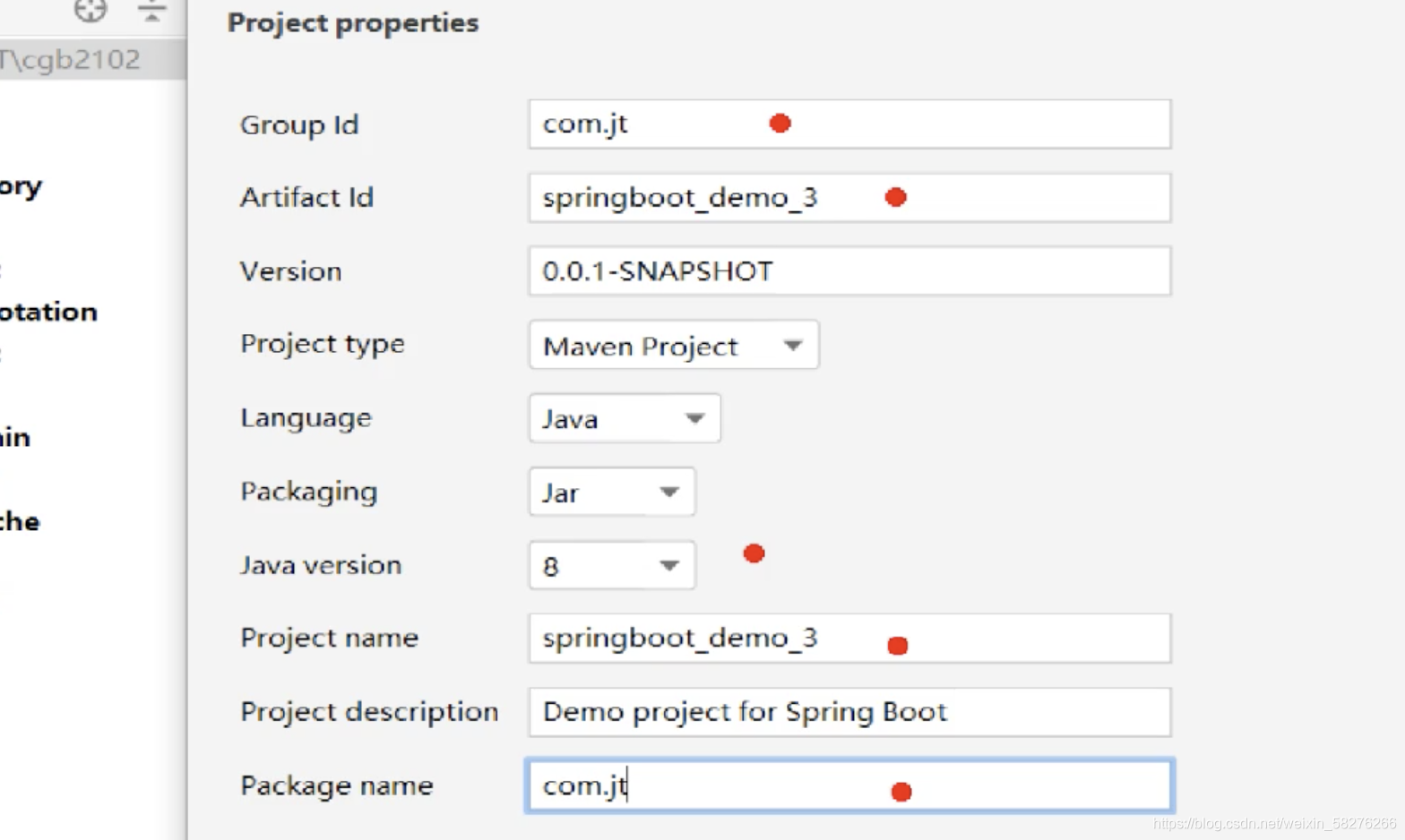Expand the Language dropdown showing Java

(624, 418)
